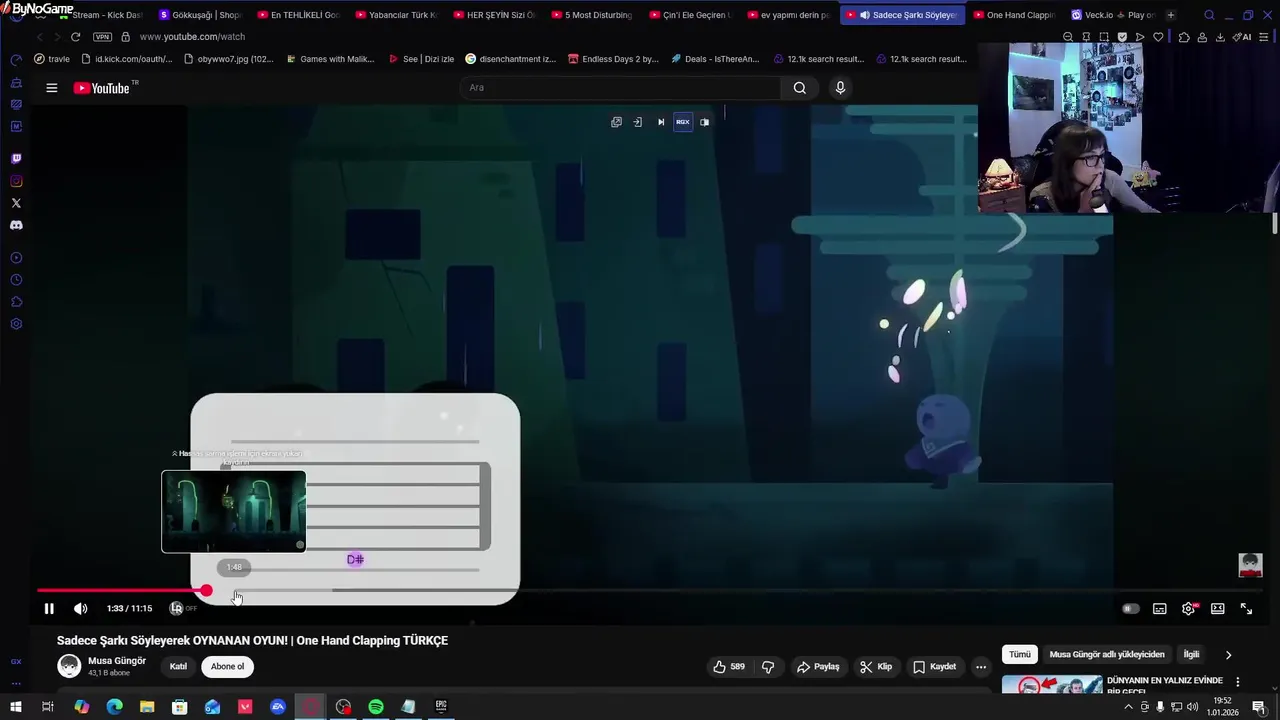Switch to '5 Most Disturbing' browser tab
1280x720 pixels.
[590, 15]
